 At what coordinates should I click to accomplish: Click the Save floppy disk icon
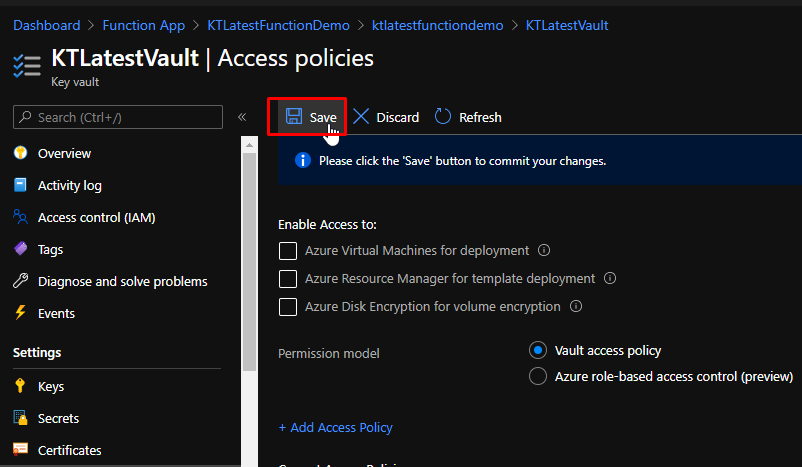point(294,116)
